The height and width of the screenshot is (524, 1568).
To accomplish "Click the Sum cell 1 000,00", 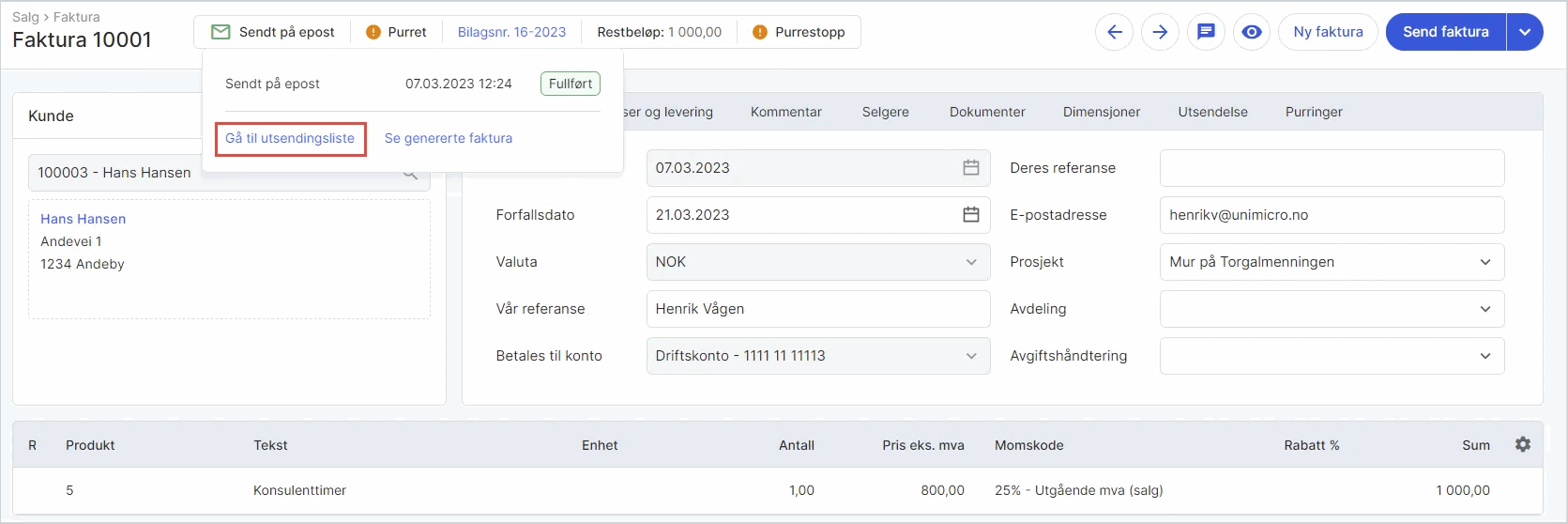I will (1463, 490).
